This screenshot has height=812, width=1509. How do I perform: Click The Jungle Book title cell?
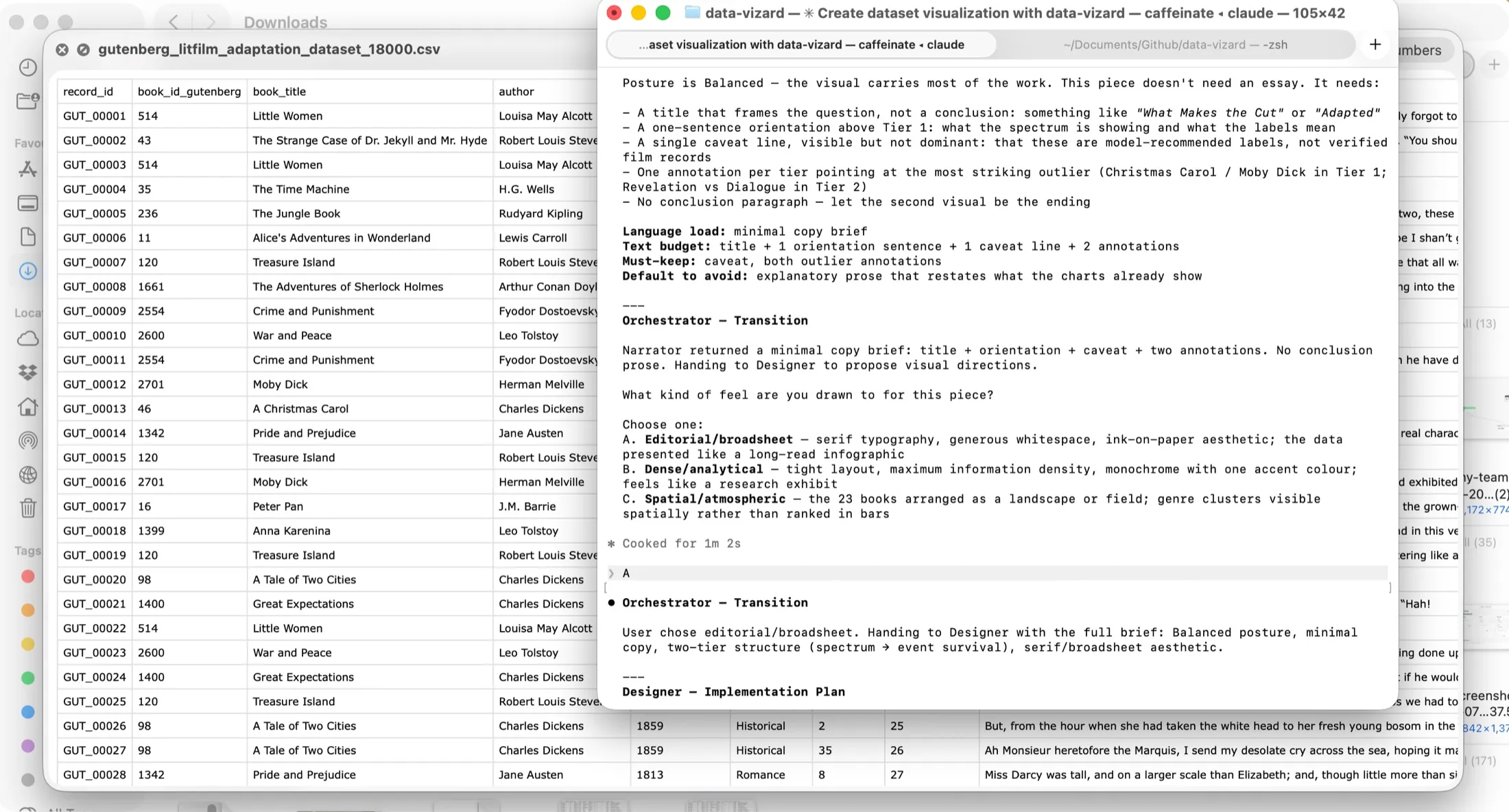click(370, 213)
